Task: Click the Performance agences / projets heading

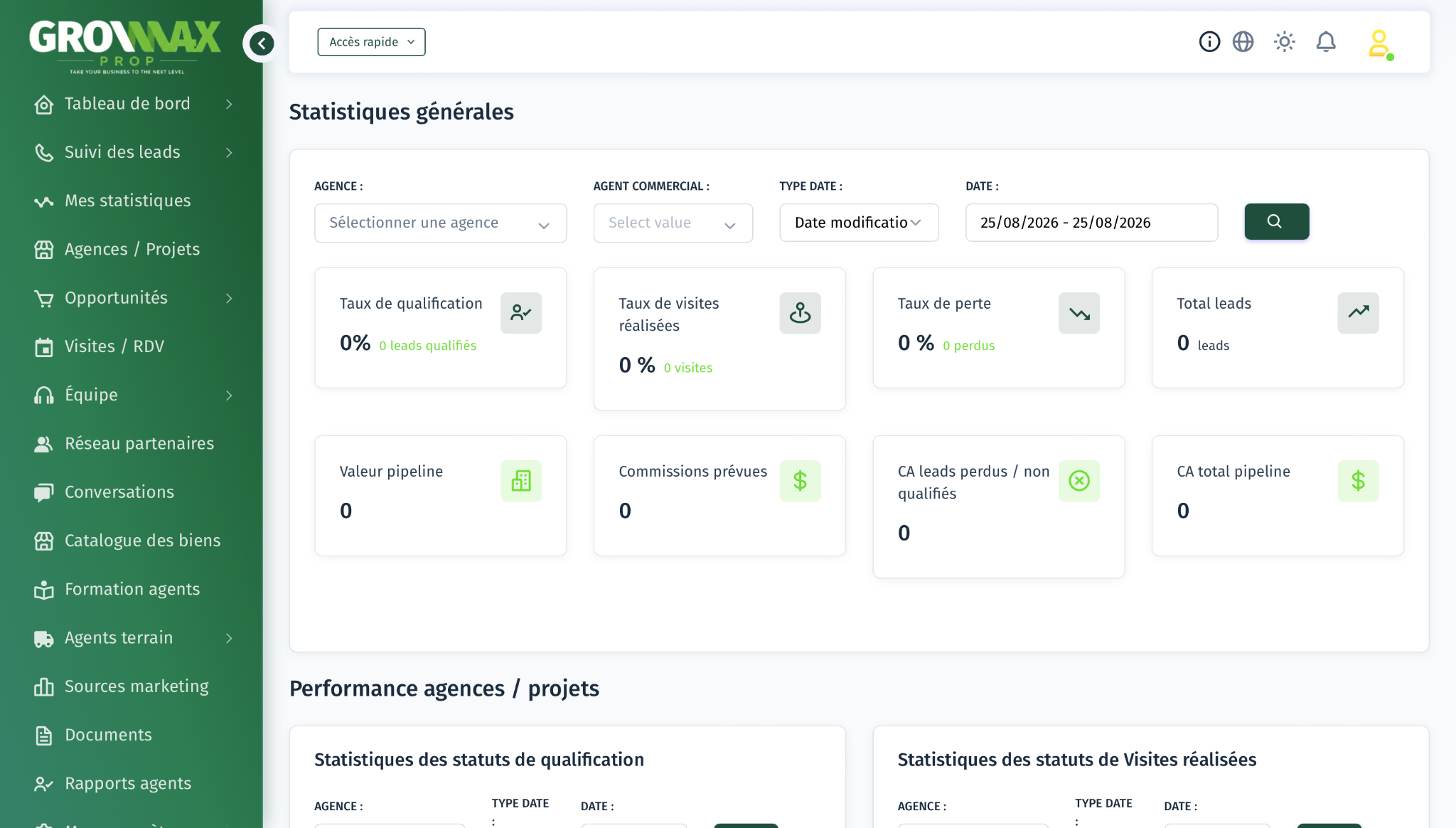Action: pos(444,689)
